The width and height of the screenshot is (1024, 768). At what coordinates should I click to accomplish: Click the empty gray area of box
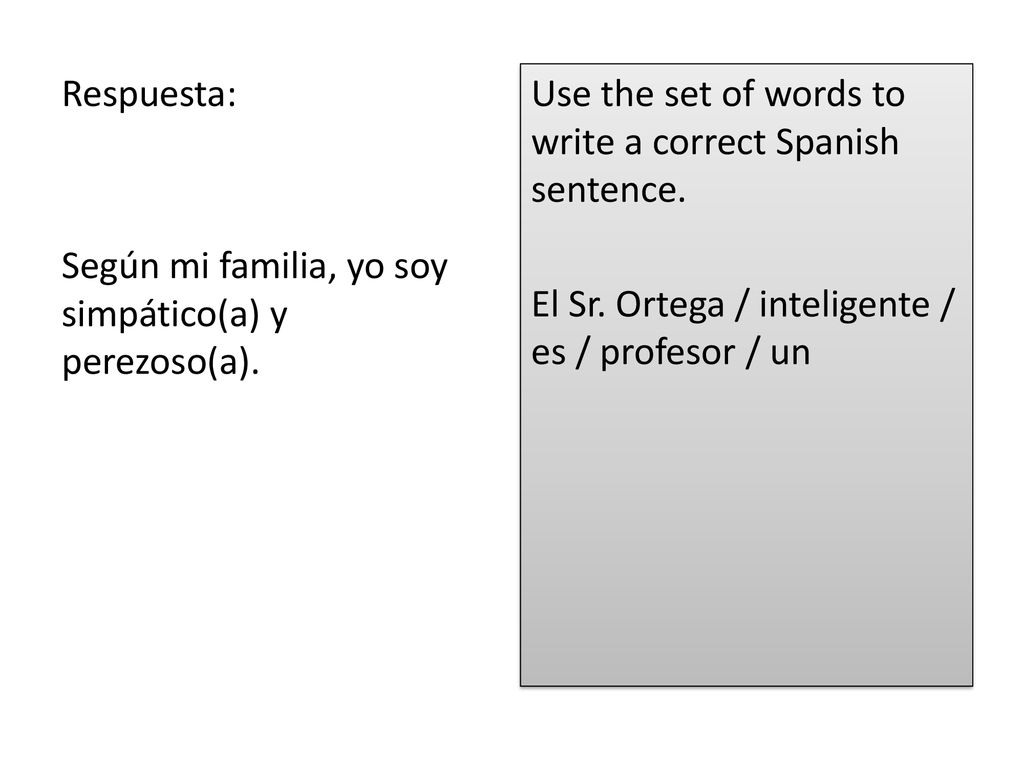click(746, 529)
